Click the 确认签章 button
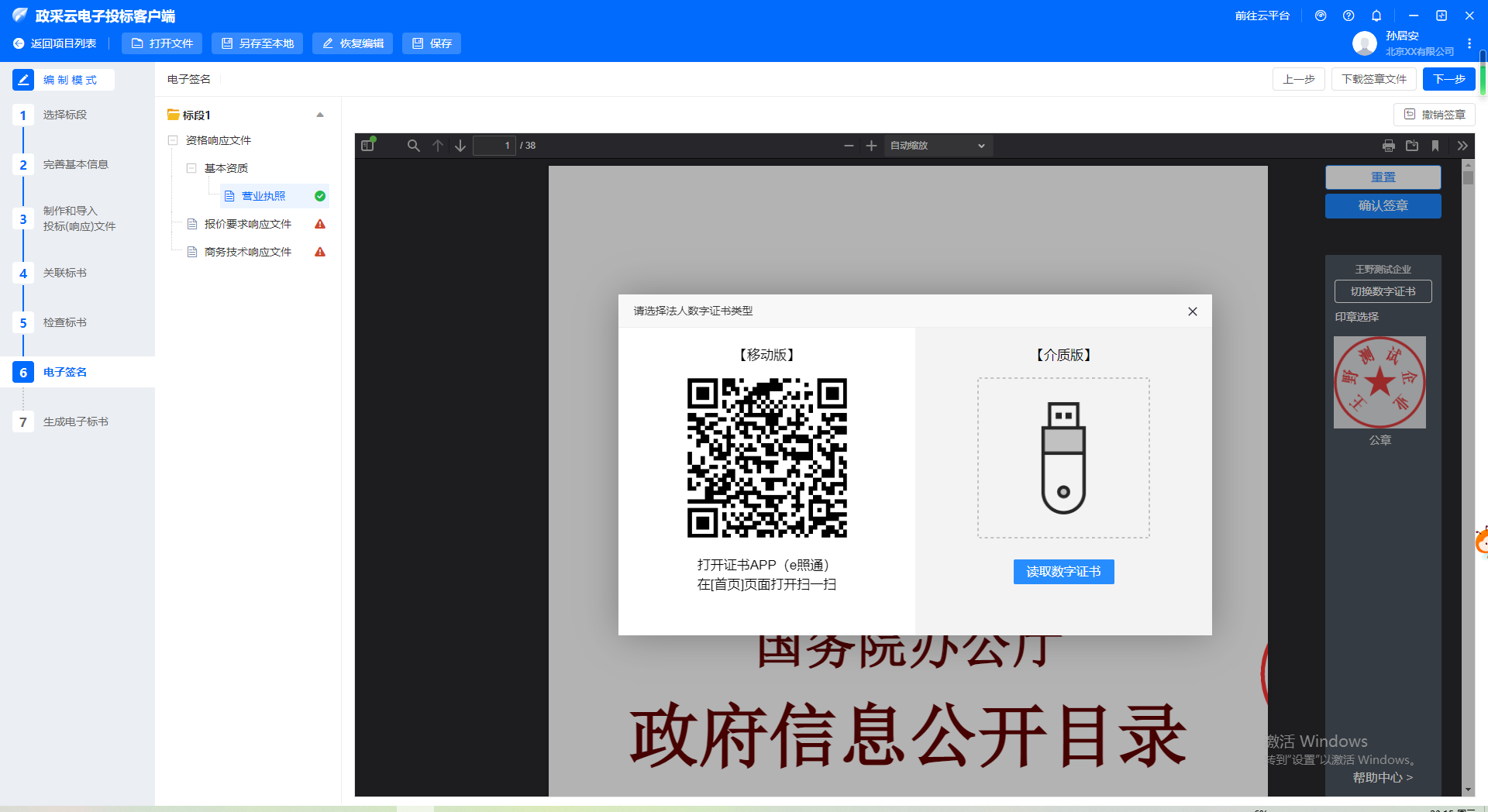The image size is (1488, 812). pyautogui.click(x=1383, y=206)
